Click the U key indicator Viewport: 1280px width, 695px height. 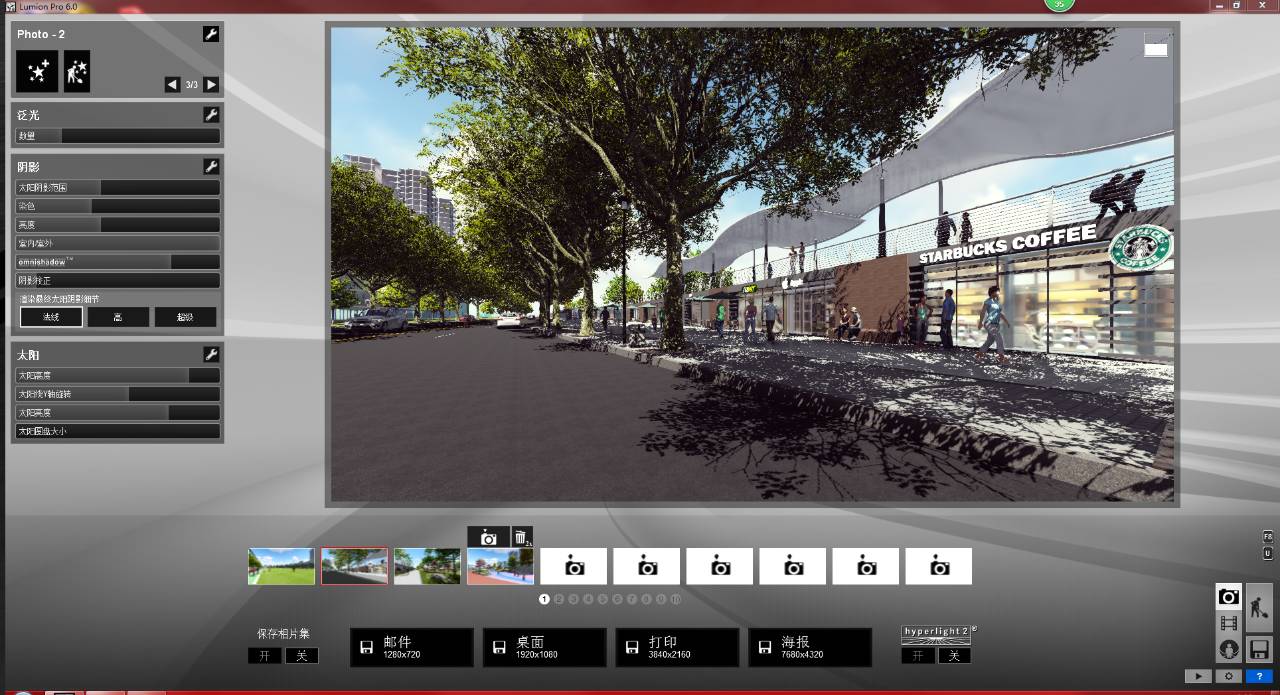coord(1268,553)
